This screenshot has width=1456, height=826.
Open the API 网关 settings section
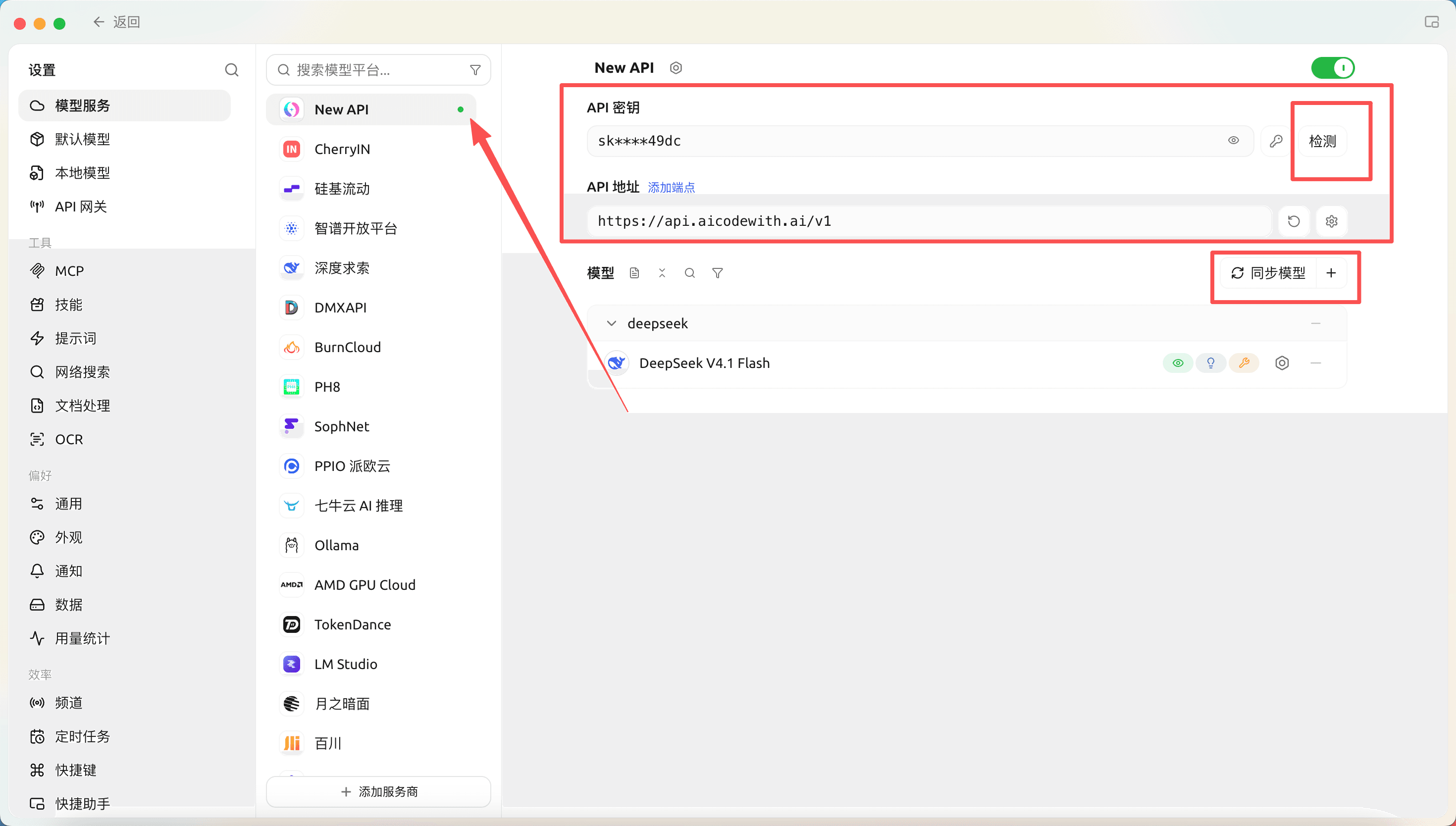point(125,206)
